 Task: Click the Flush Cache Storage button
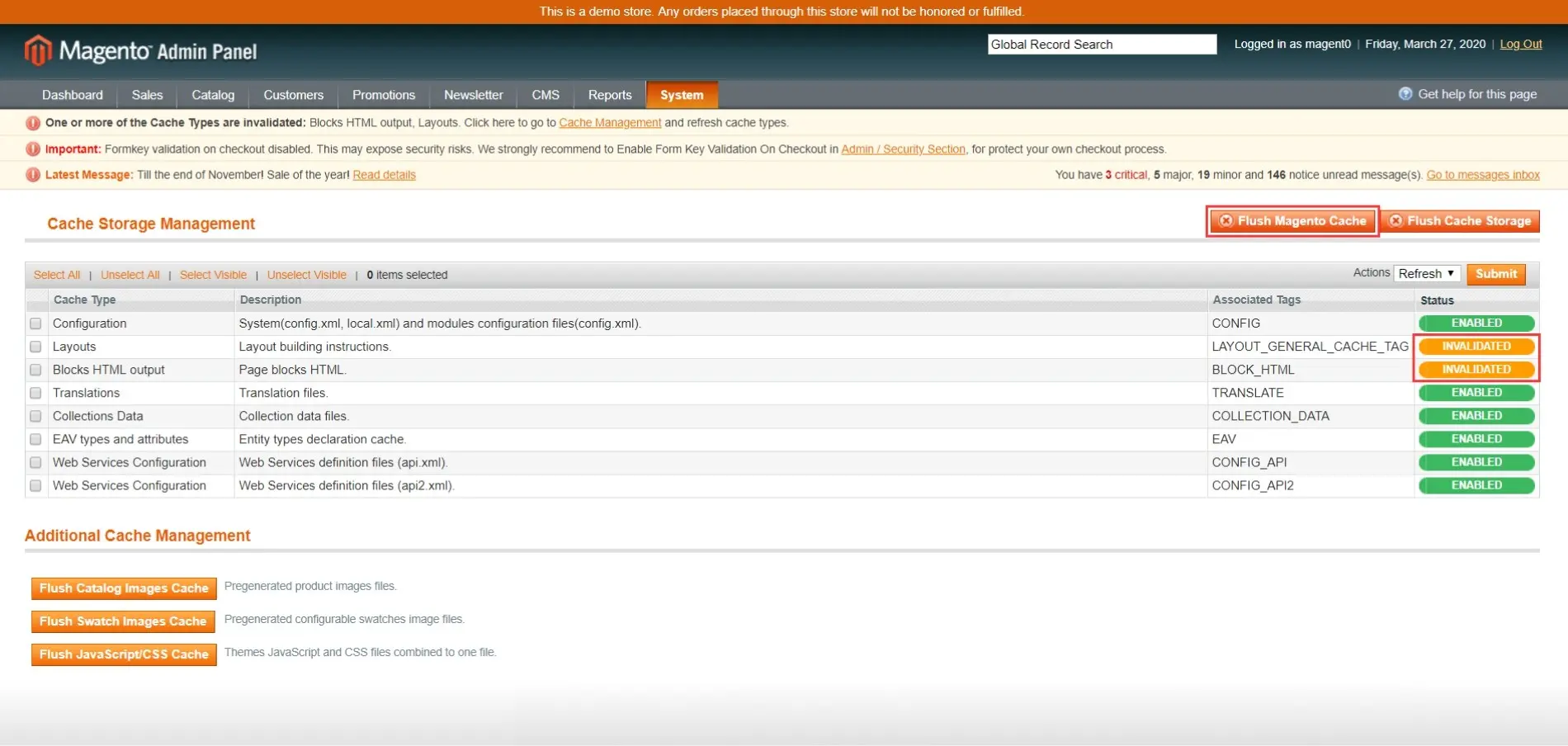1461,221
